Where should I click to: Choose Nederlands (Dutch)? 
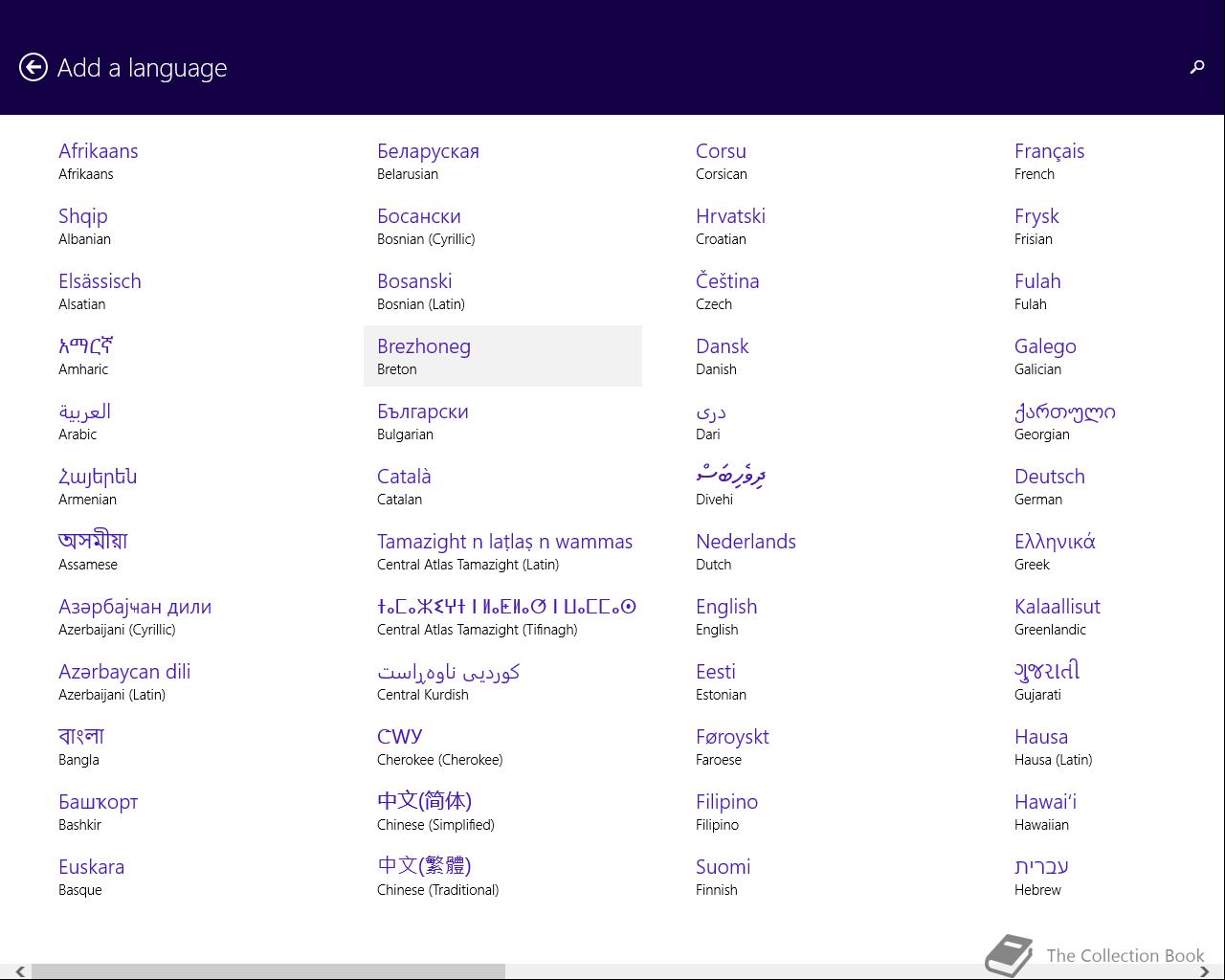pyautogui.click(x=821, y=551)
